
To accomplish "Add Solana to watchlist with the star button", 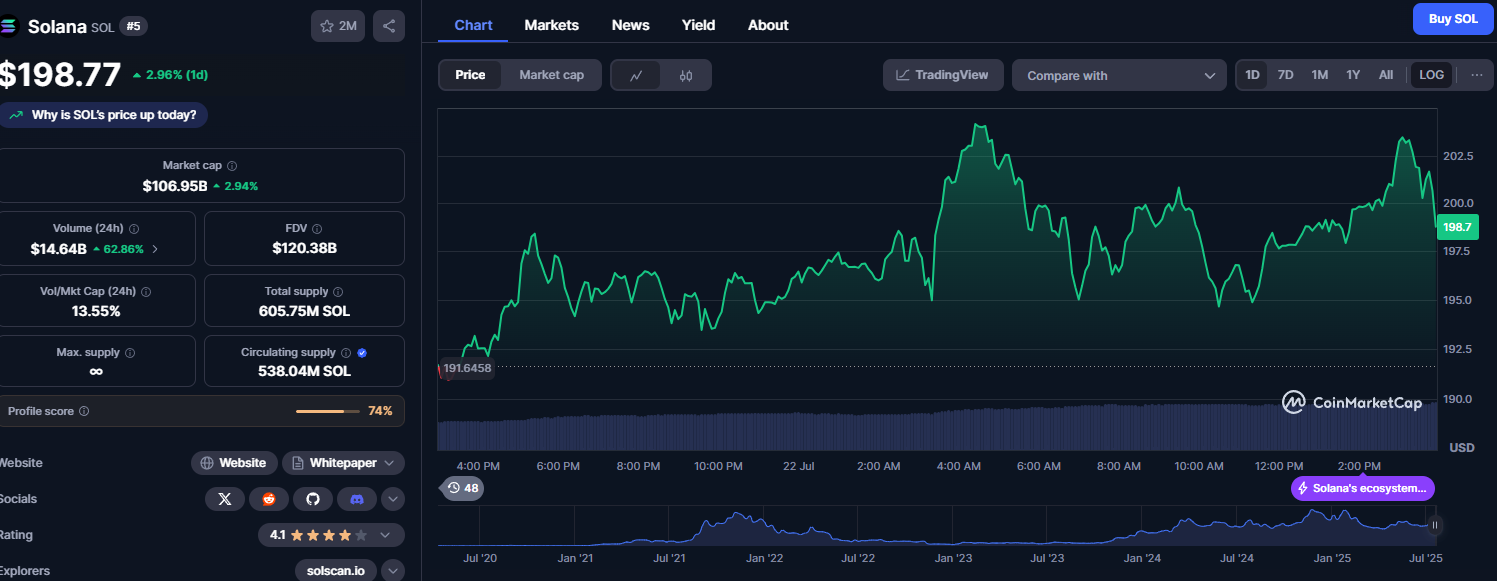I will point(338,26).
